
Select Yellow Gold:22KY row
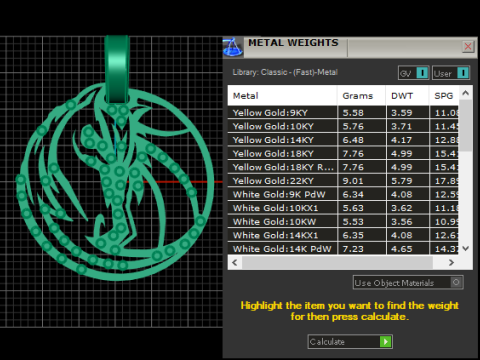(343, 181)
